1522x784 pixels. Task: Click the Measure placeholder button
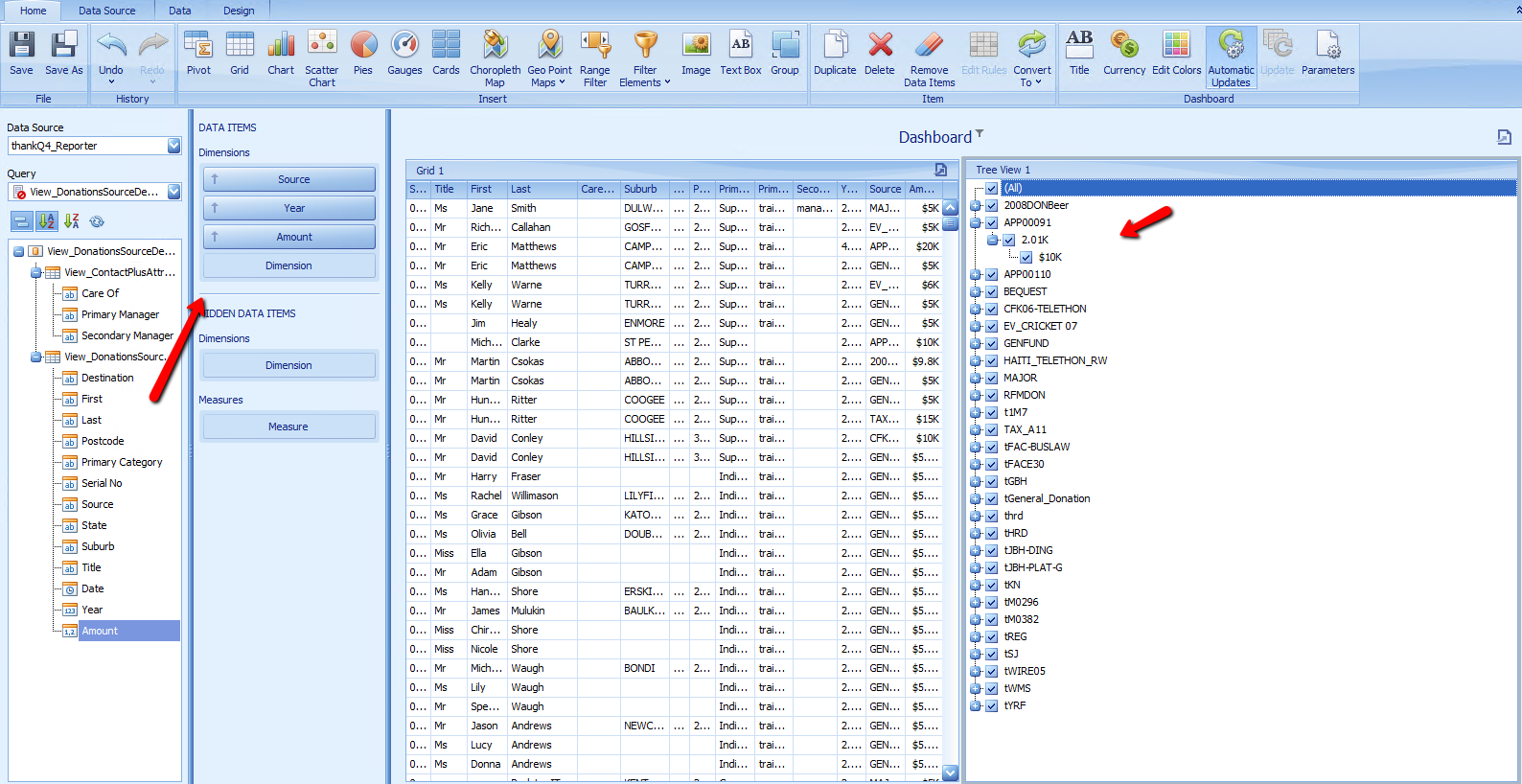coord(289,427)
